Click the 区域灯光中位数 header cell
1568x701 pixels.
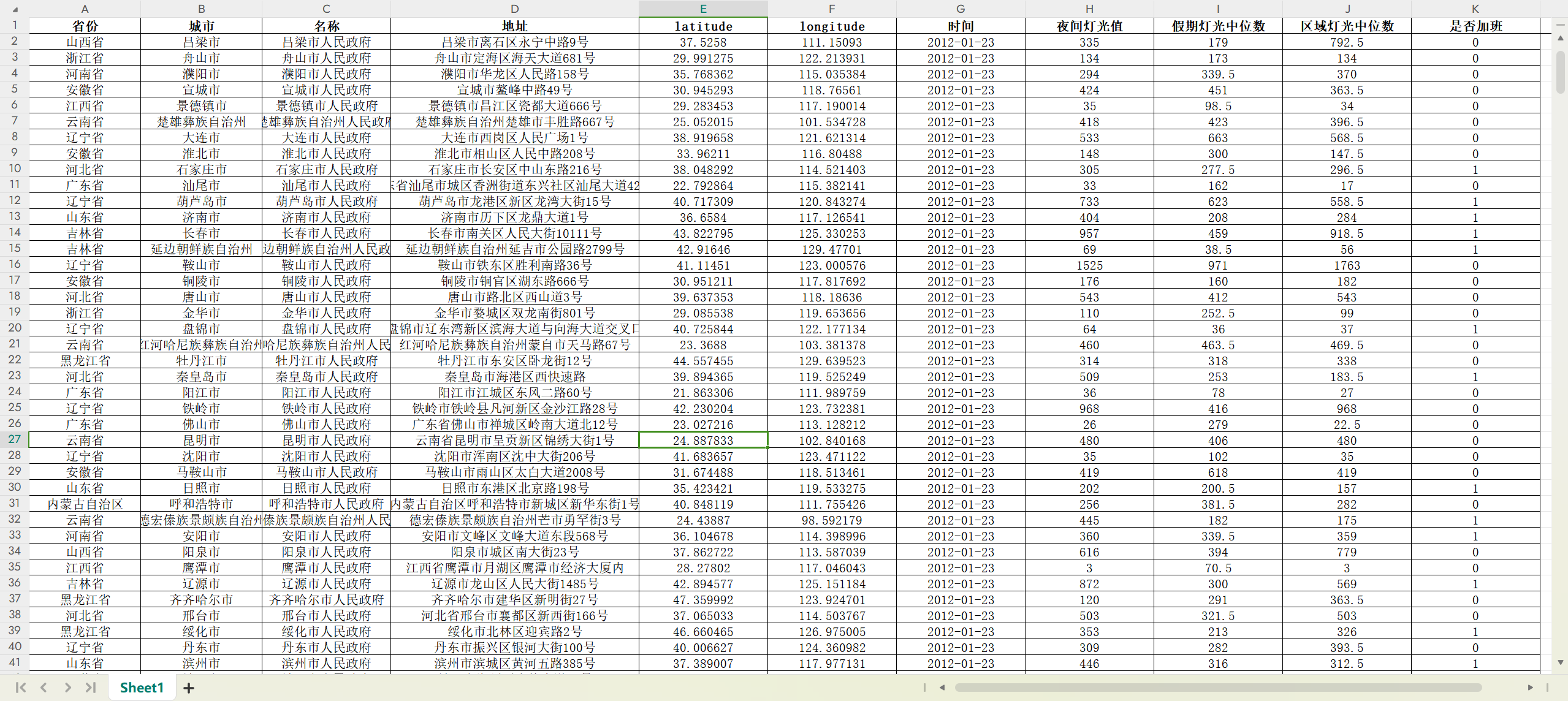tap(1347, 26)
